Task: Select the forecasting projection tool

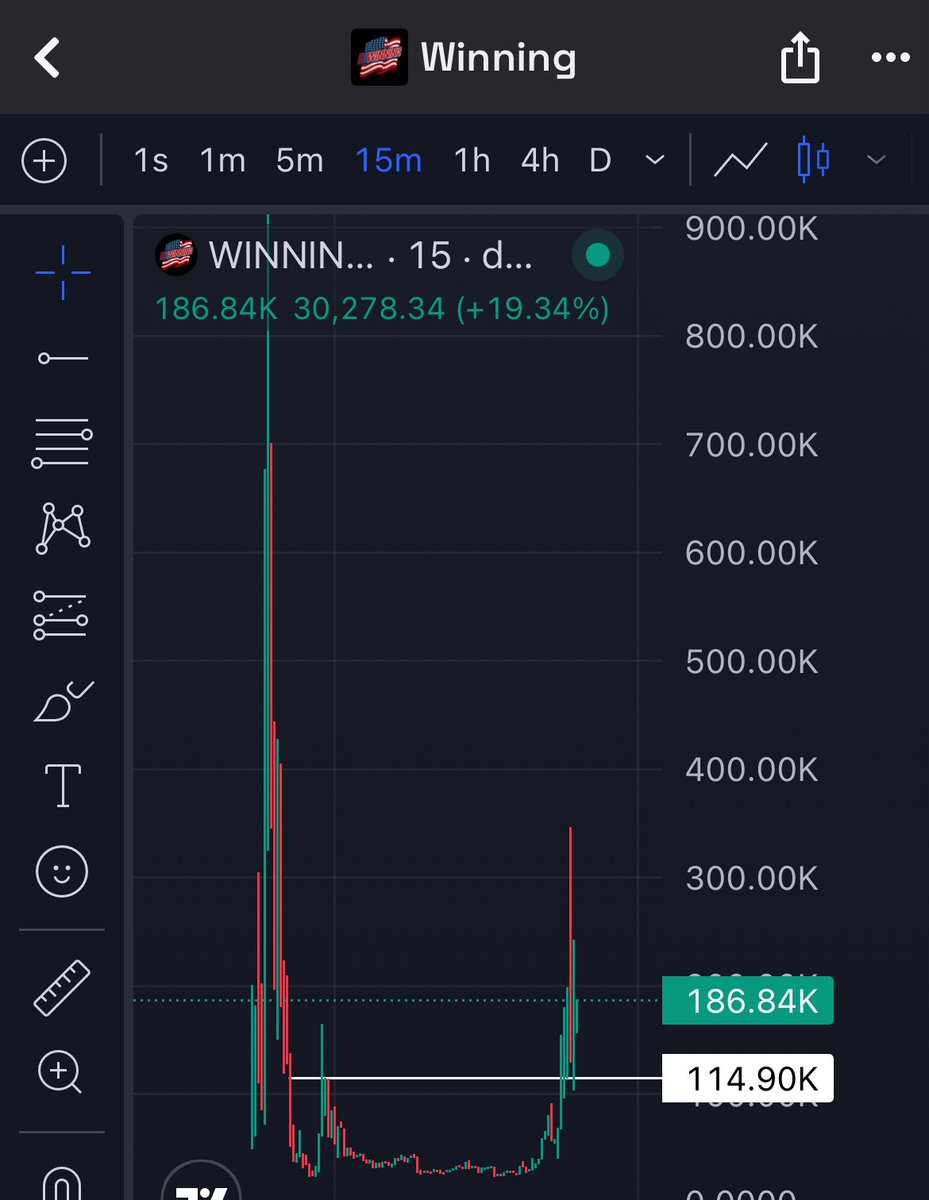Action: pyautogui.click(x=62, y=615)
